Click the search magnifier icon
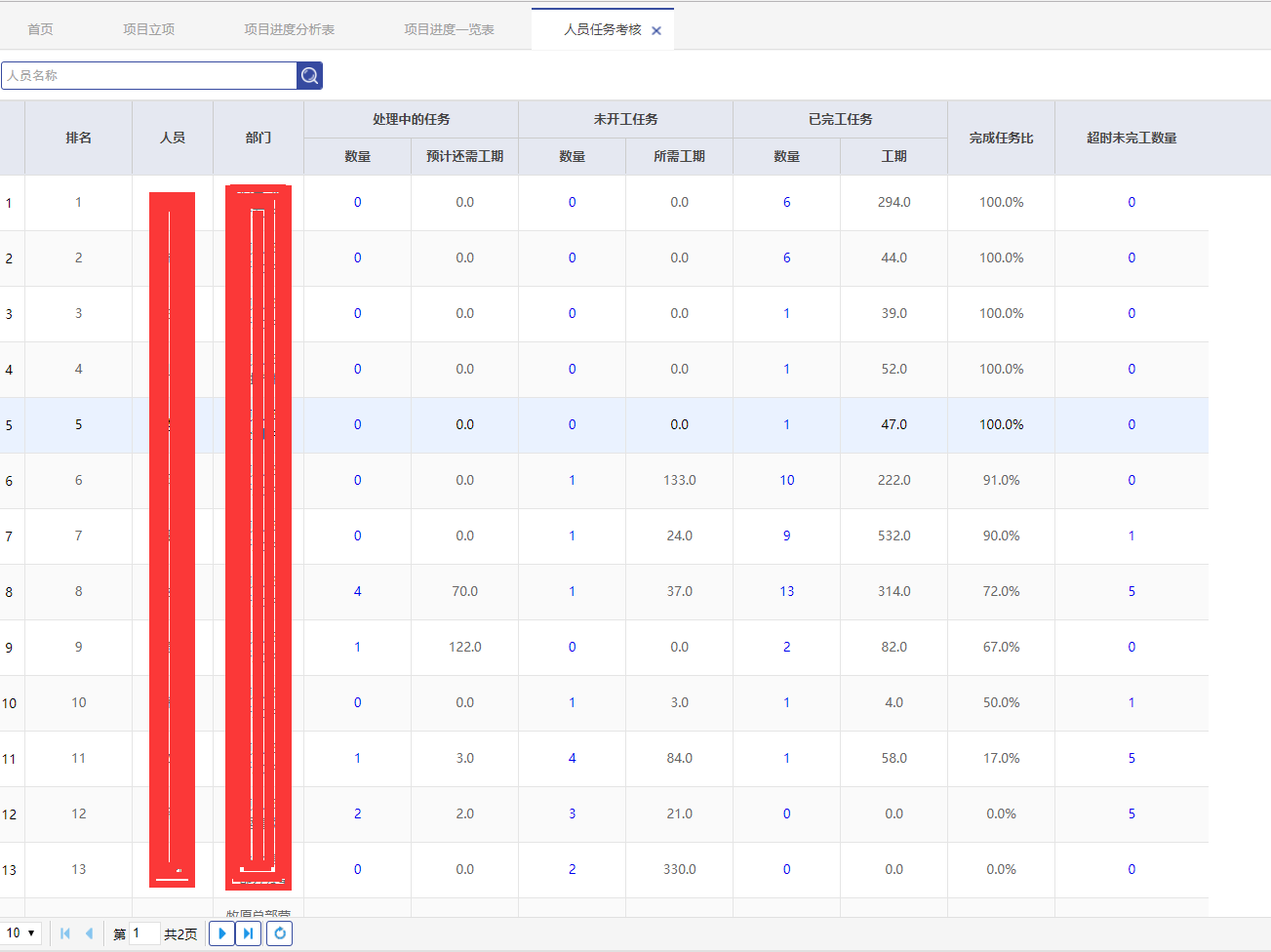Screen dimensions: 1271x952 pyautogui.click(x=309, y=76)
